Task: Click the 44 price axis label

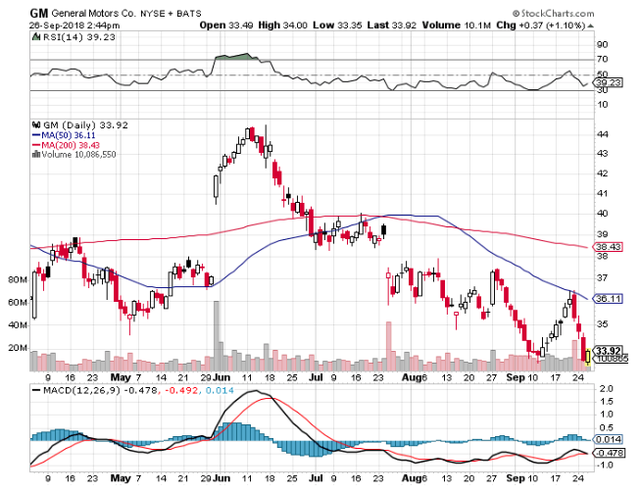Action: point(603,134)
